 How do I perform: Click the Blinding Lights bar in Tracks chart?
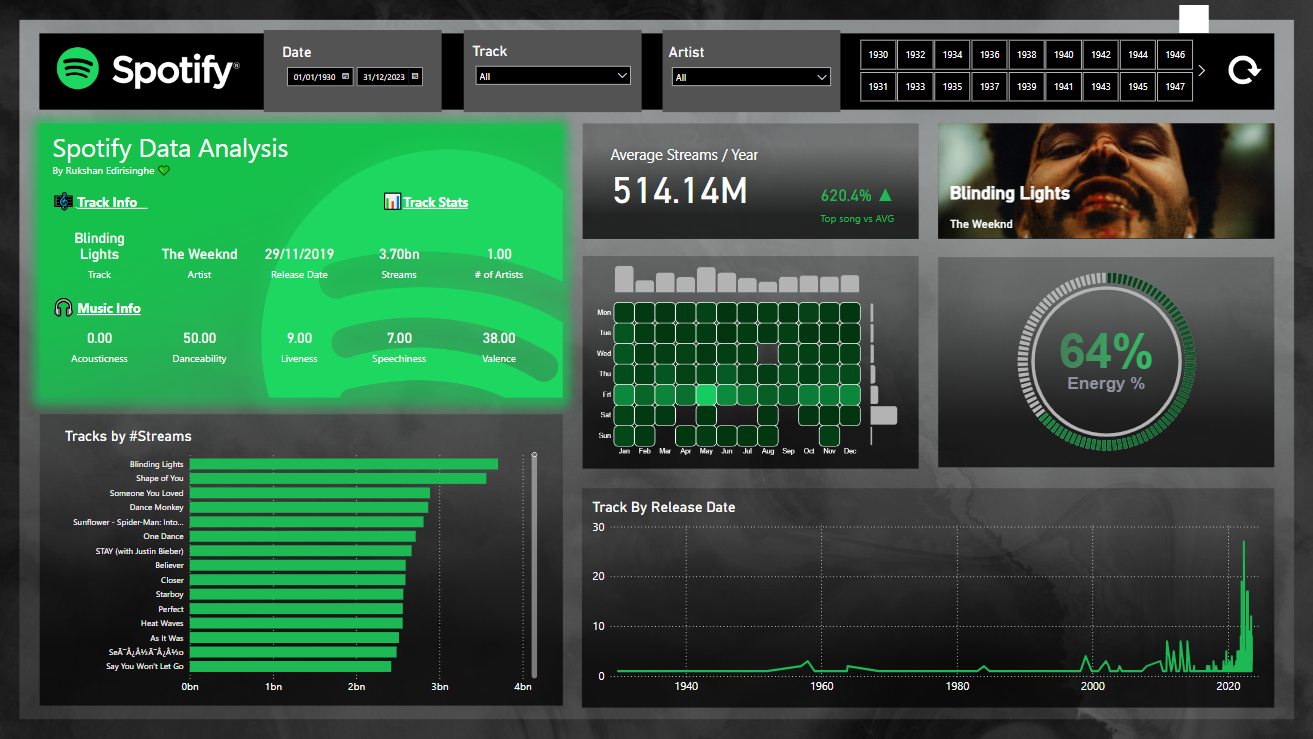pos(344,464)
